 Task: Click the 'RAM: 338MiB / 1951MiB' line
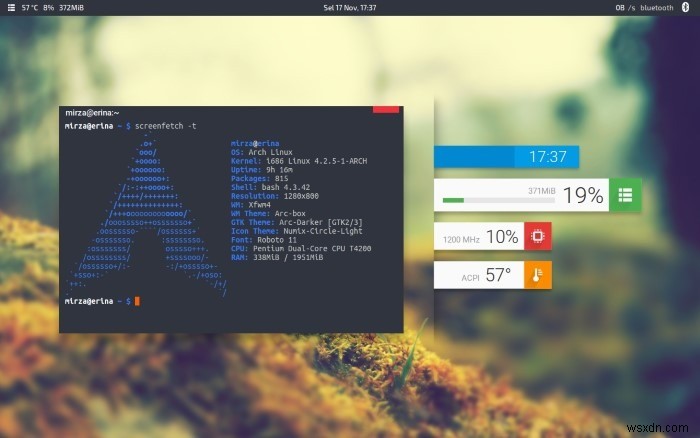pos(277,258)
